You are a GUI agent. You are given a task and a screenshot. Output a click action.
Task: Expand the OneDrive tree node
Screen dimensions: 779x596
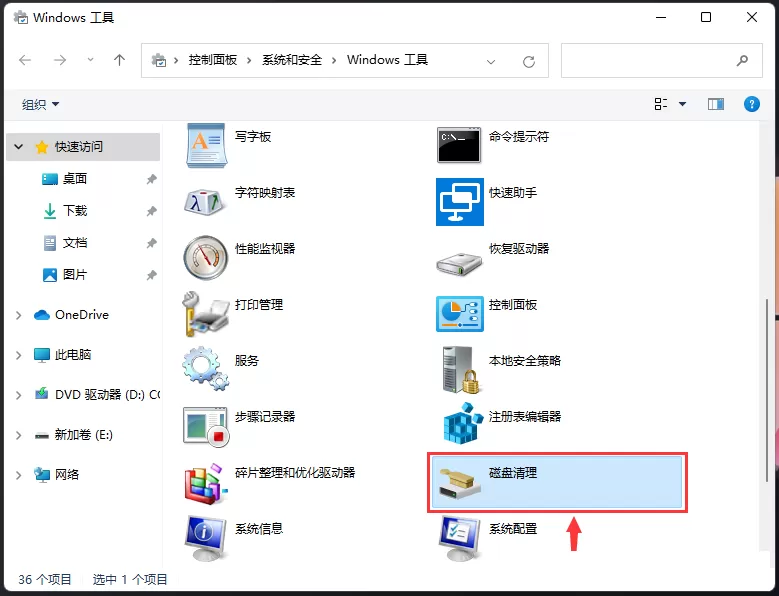point(18,315)
